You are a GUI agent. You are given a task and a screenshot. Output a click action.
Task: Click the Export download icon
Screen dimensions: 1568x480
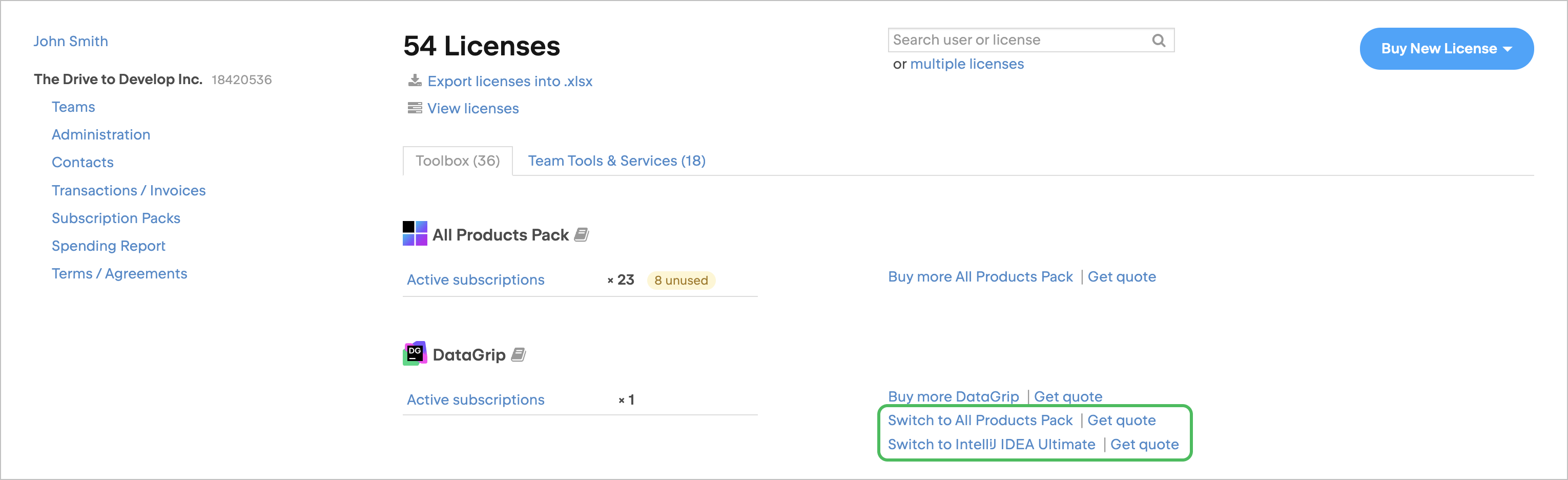coord(415,81)
